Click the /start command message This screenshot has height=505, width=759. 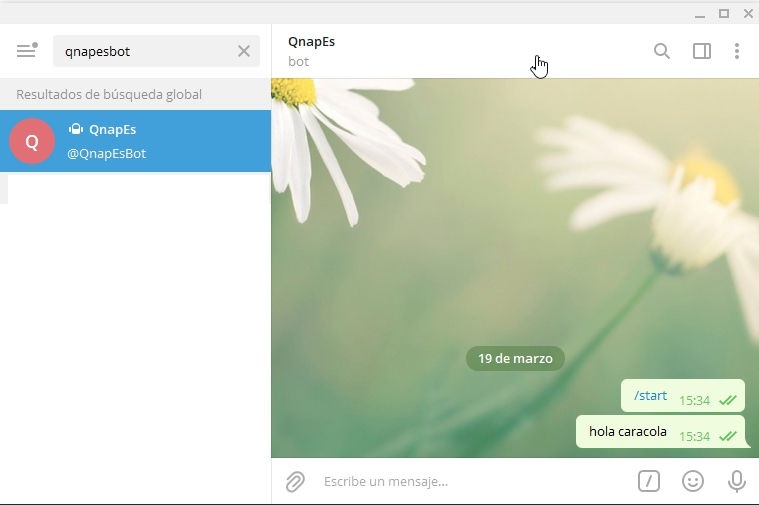[x=650, y=396]
